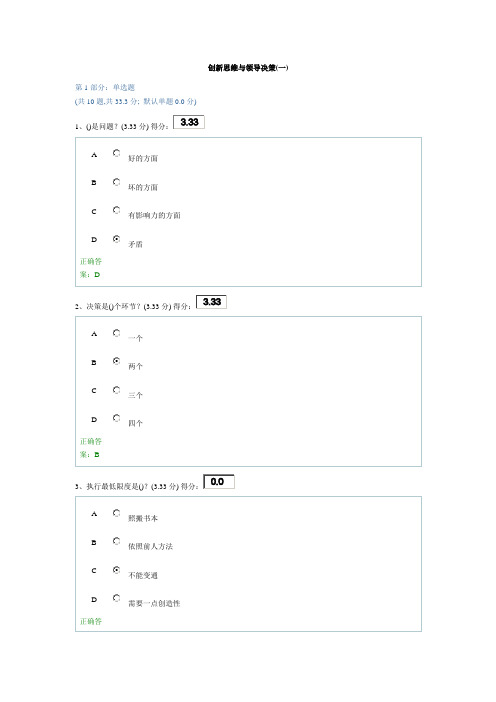This screenshot has width=496, height=702.
Task: Click the question 2 score box 3.33
Action: click(211, 302)
